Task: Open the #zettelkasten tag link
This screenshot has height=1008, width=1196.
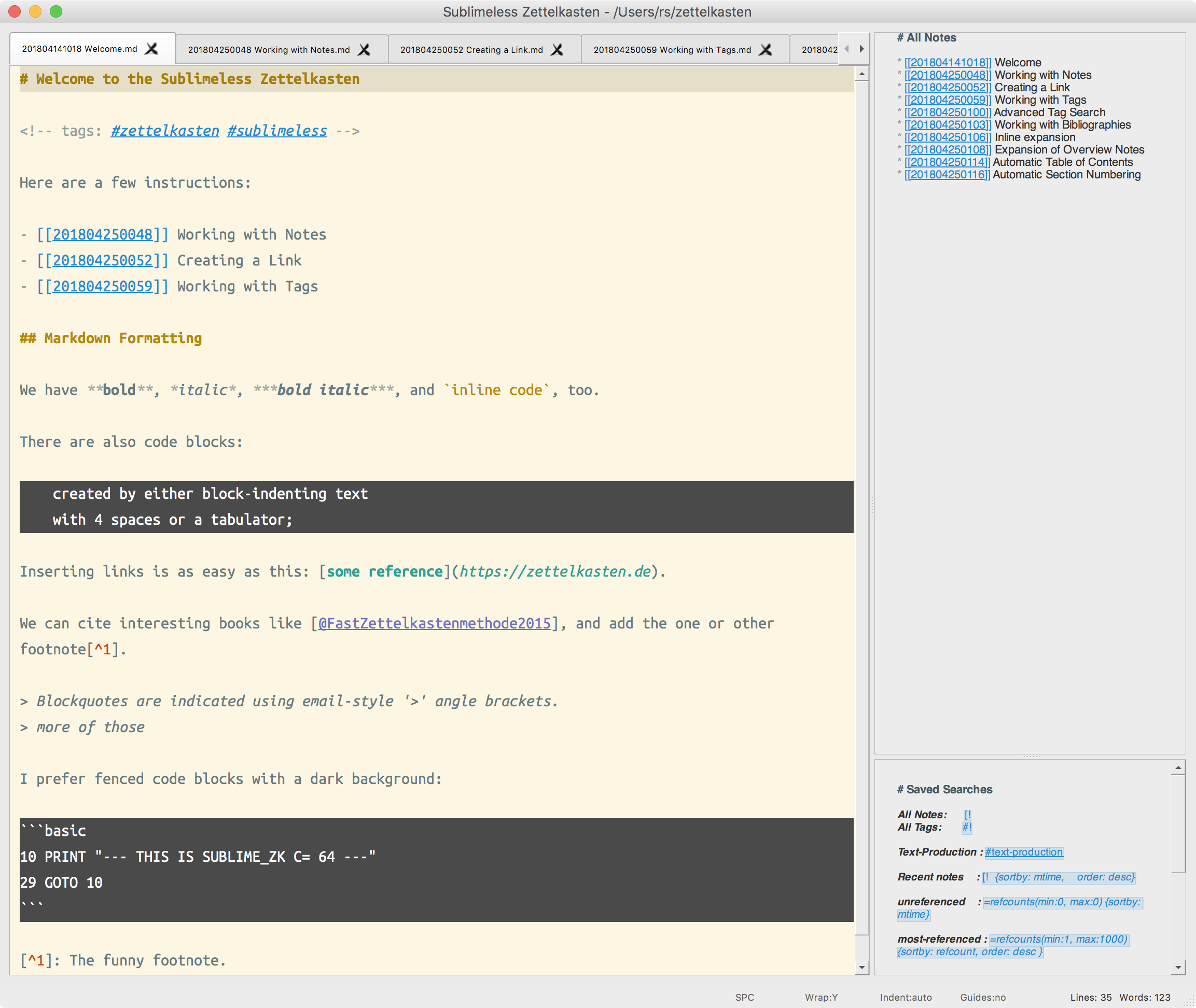Action: pos(164,131)
